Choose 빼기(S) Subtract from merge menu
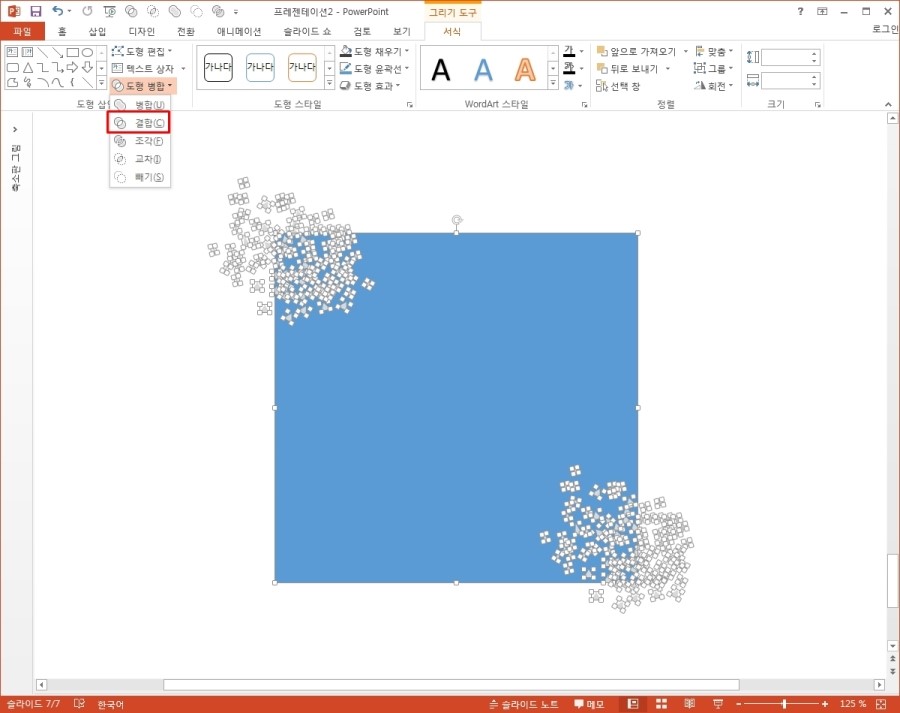 point(139,177)
